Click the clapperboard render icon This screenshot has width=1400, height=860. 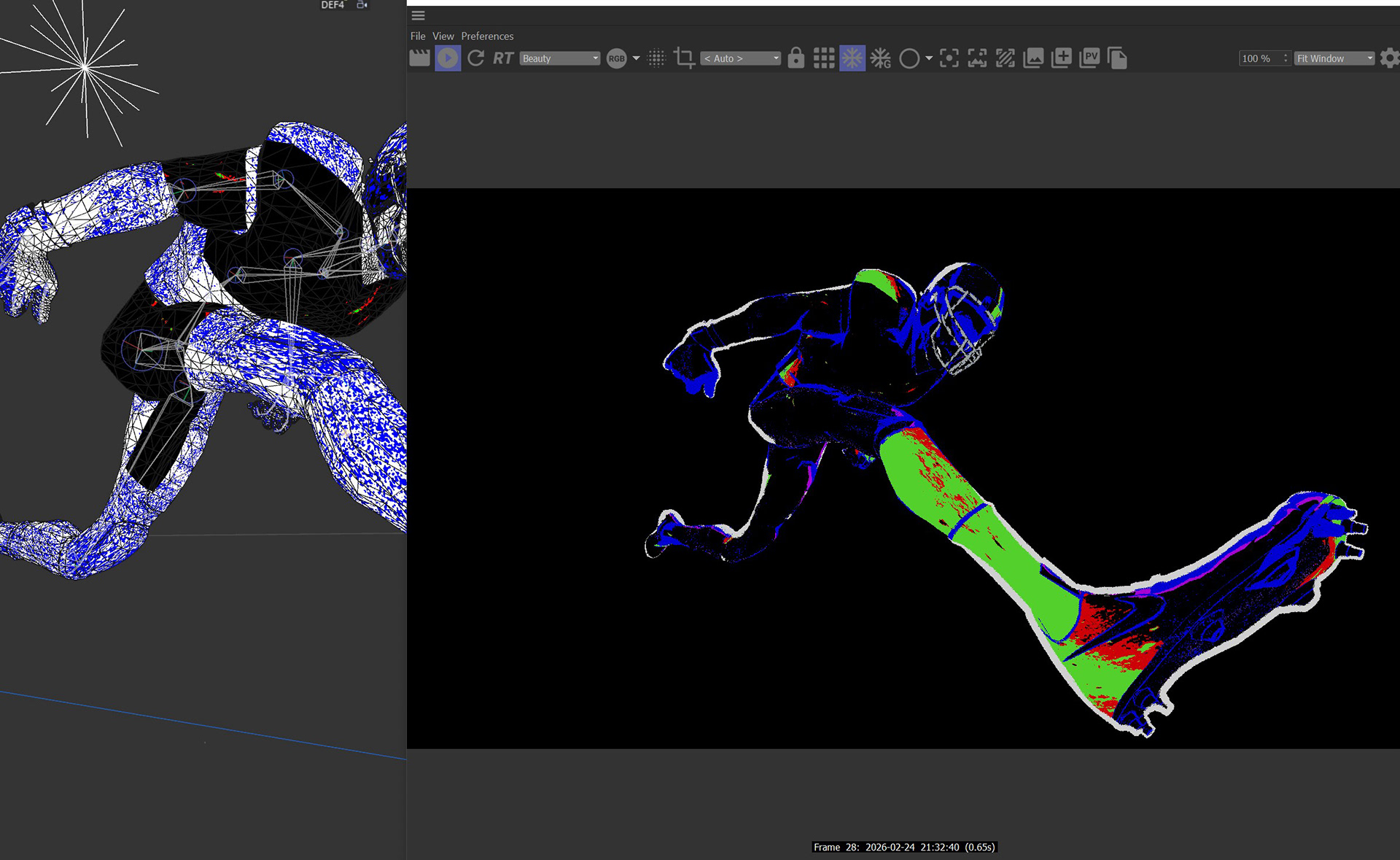pos(419,58)
